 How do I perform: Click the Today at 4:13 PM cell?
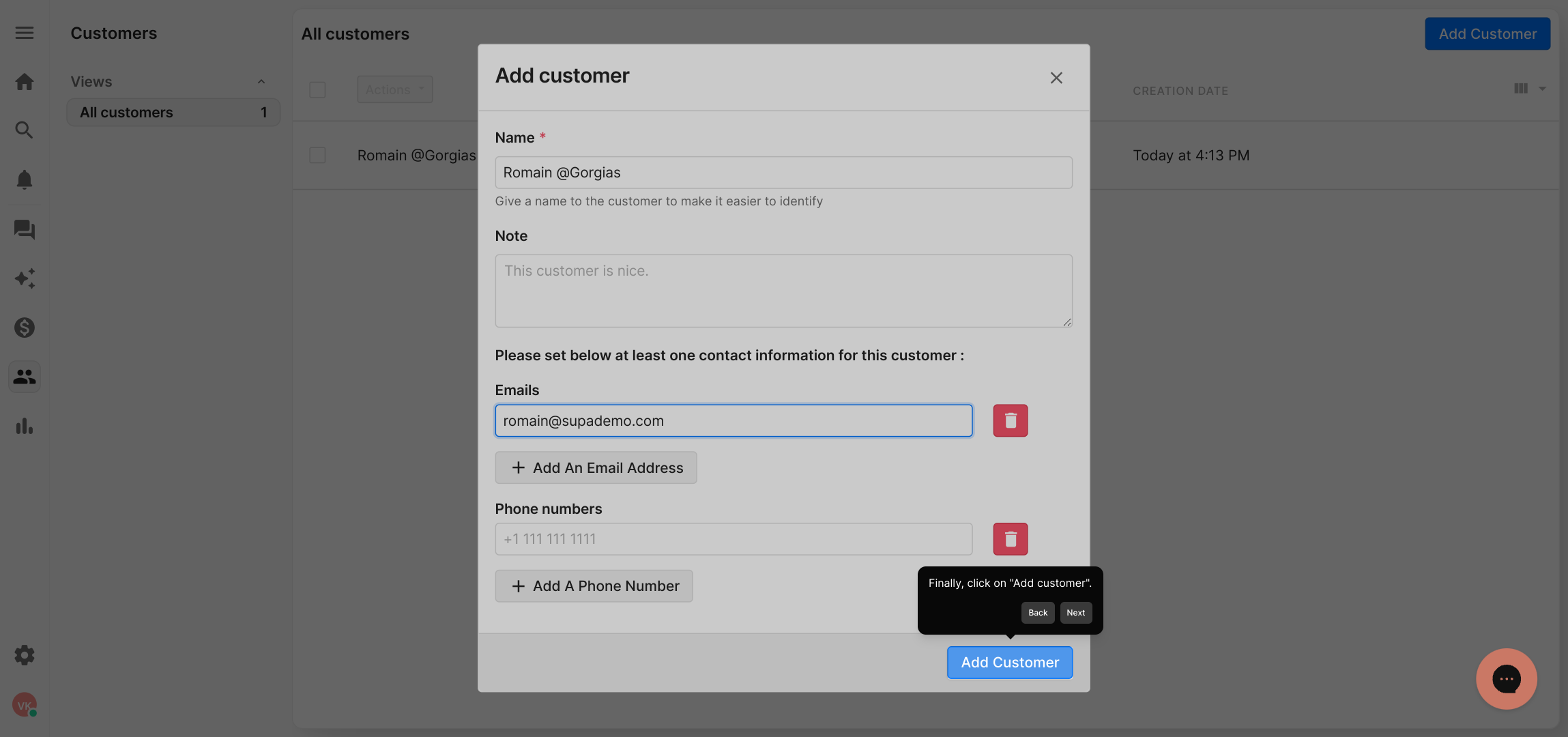point(1191,156)
